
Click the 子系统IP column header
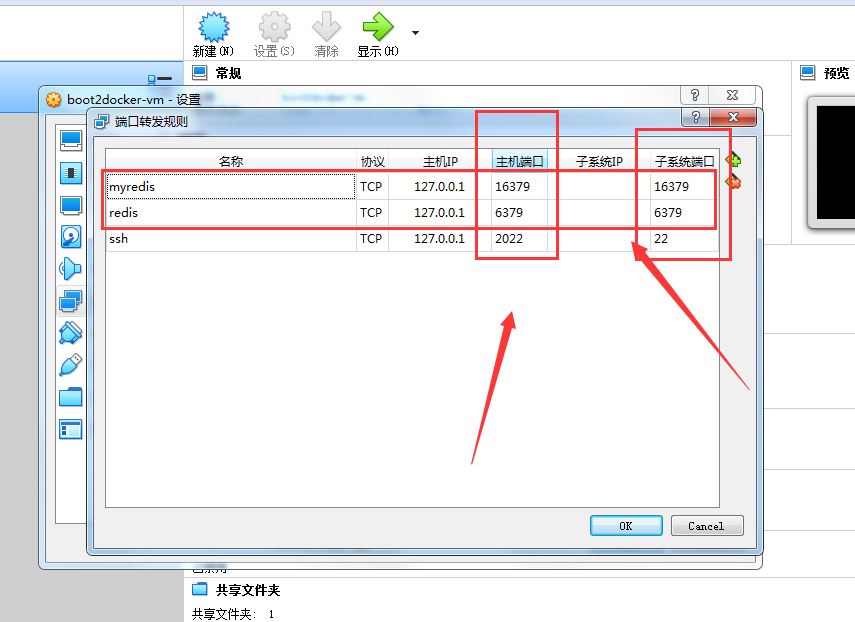599,161
